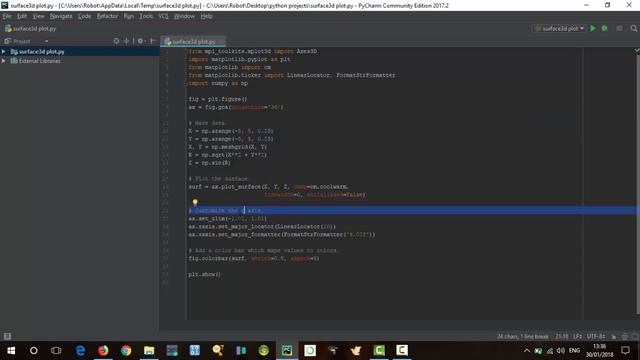Image resolution: width=640 pixels, height=360 pixels.
Task: Open the Edit menu
Action: click(22, 16)
